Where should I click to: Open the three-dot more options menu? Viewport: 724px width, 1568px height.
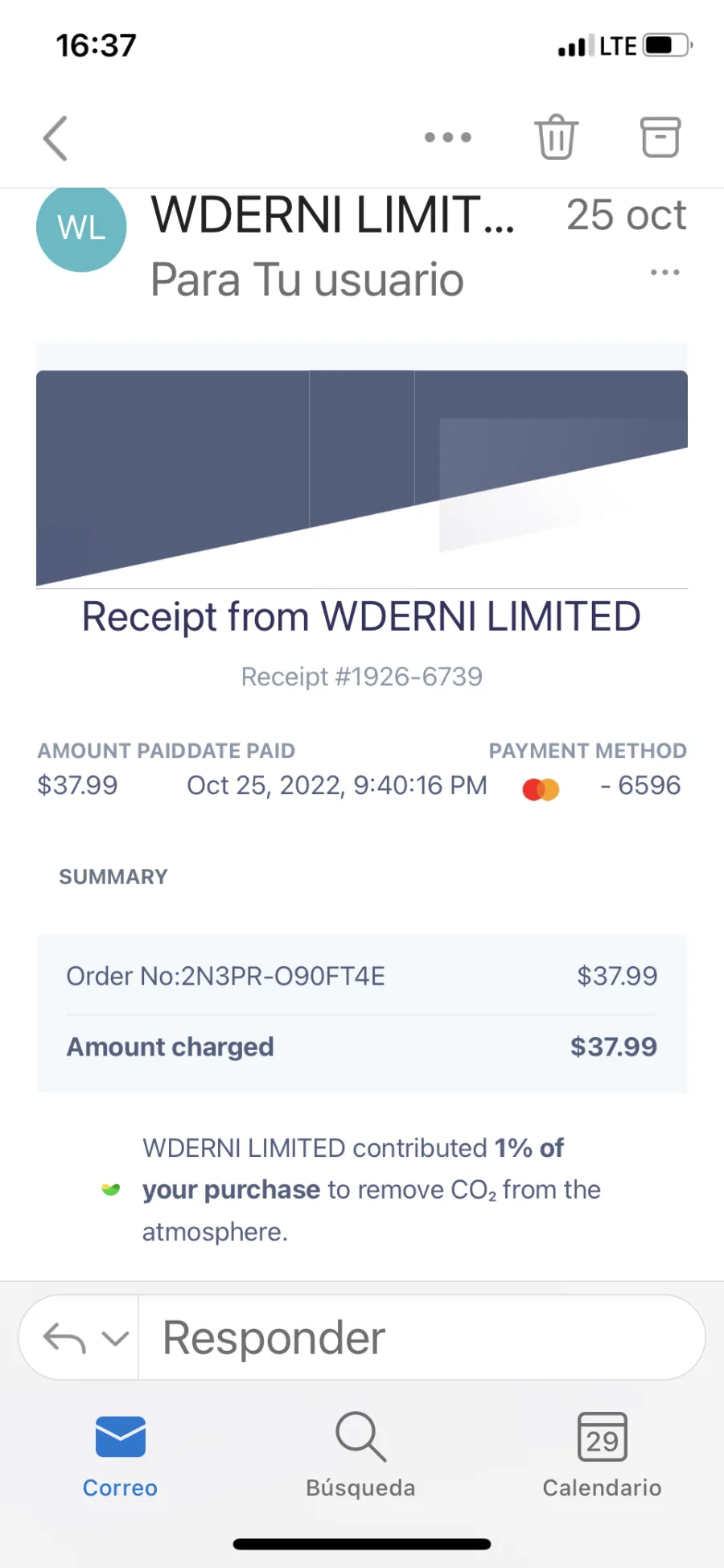click(448, 138)
